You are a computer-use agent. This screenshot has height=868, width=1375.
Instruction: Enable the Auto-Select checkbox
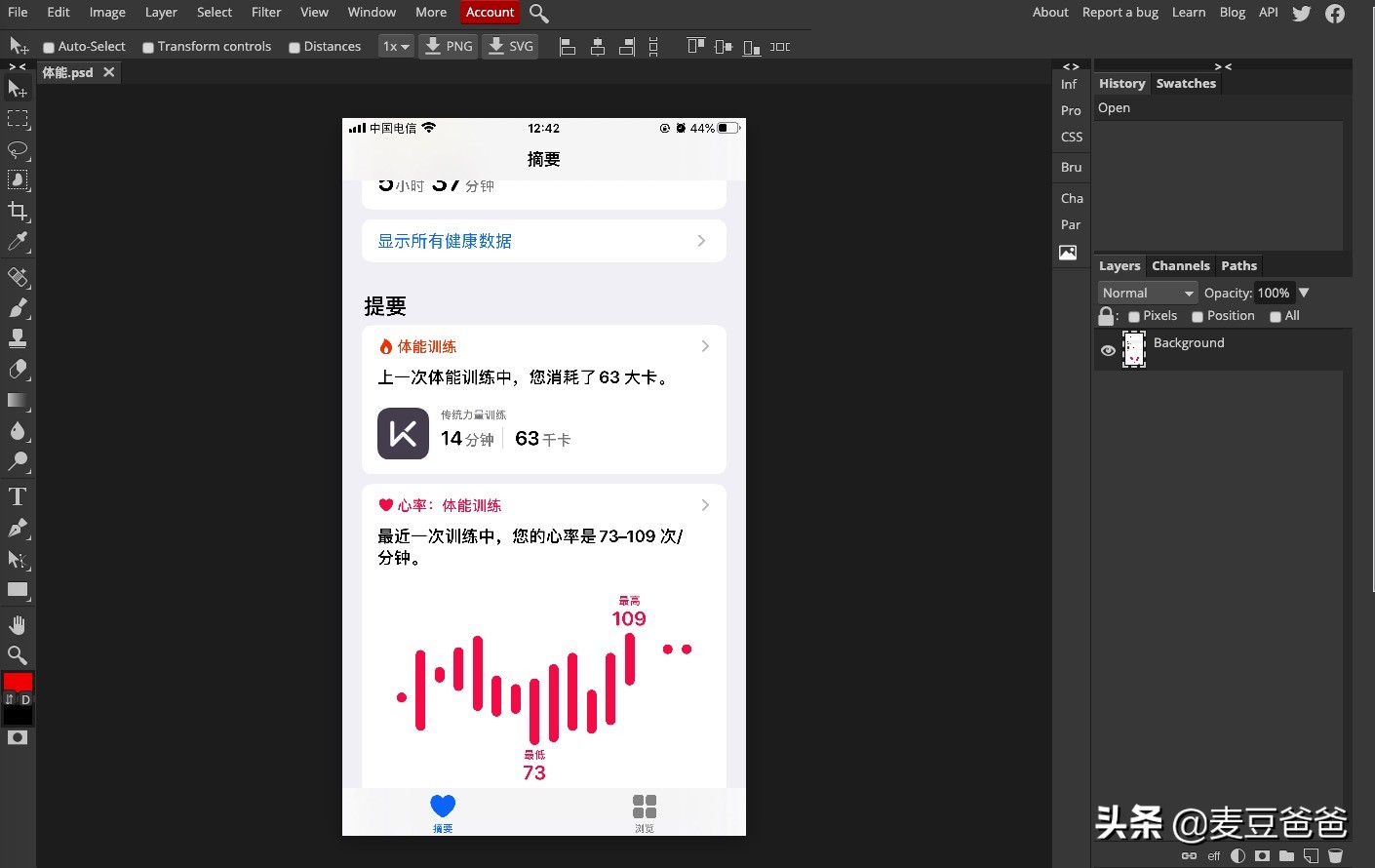[48, 46]
